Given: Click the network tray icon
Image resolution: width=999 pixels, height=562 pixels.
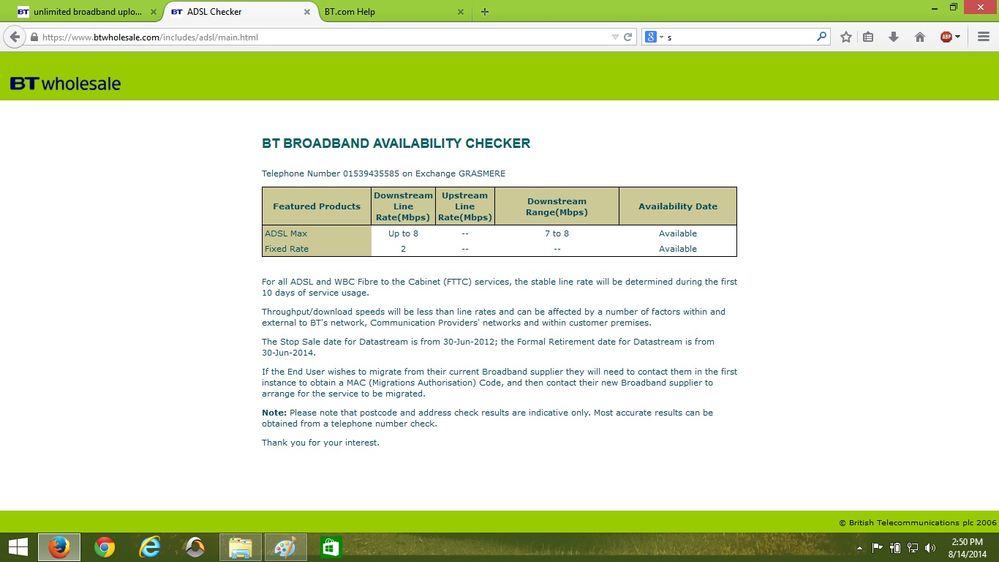Looking at the screenshot, I should [912, 547].
